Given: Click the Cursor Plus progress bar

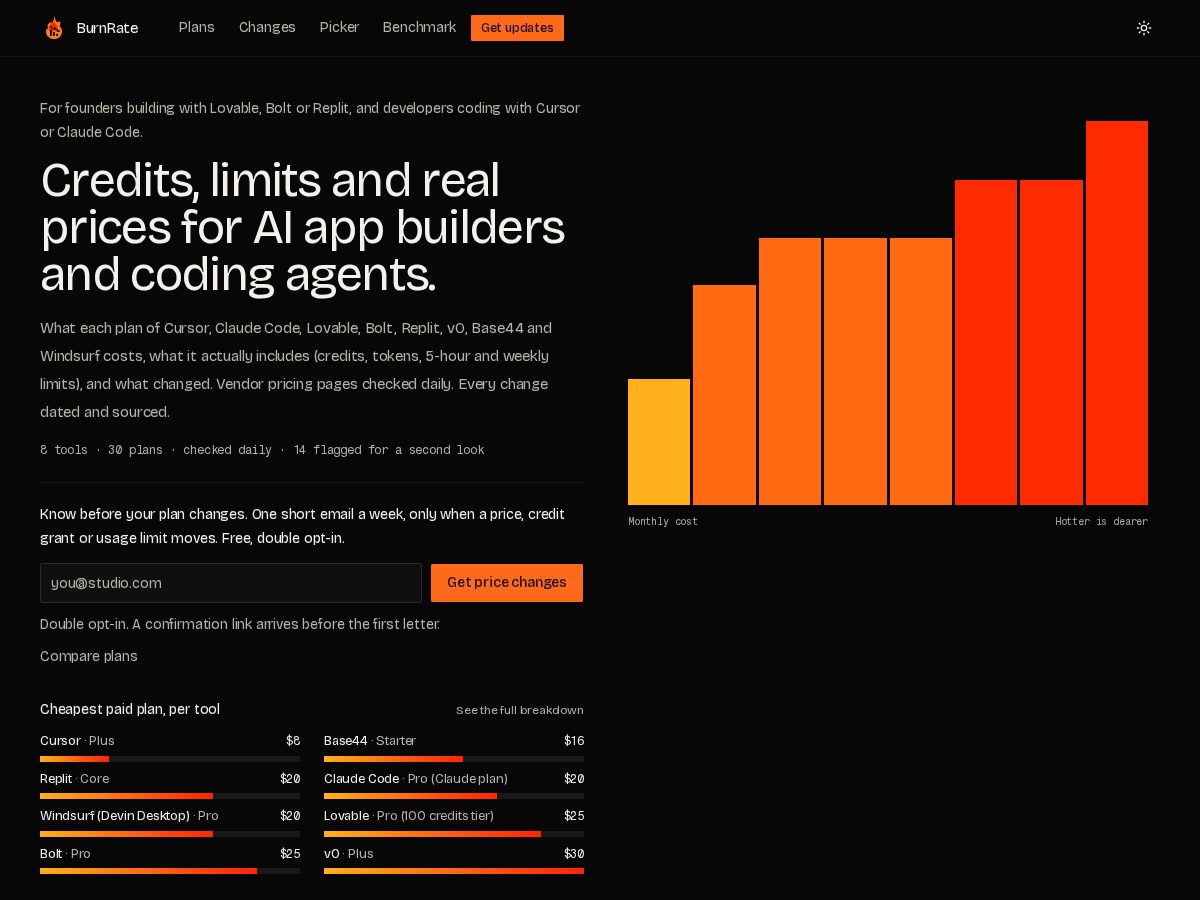Looking at the screenshot, I should (170, 759).
